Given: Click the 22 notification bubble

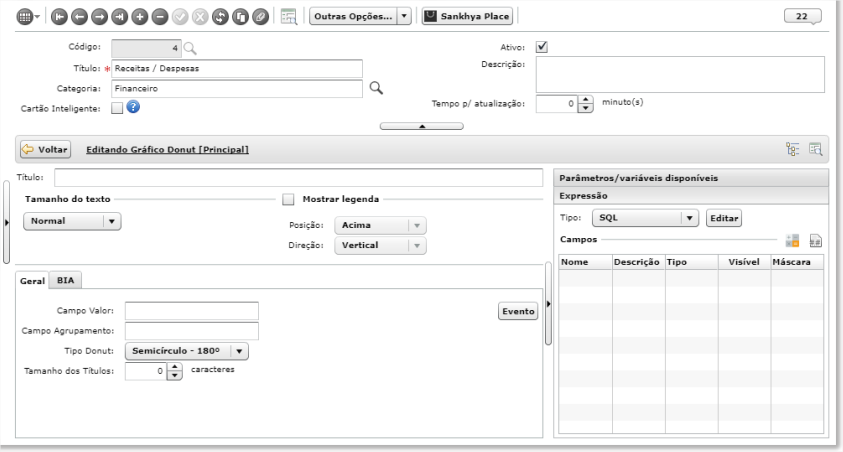Looking at the screenshot, I should coord(802,17).
